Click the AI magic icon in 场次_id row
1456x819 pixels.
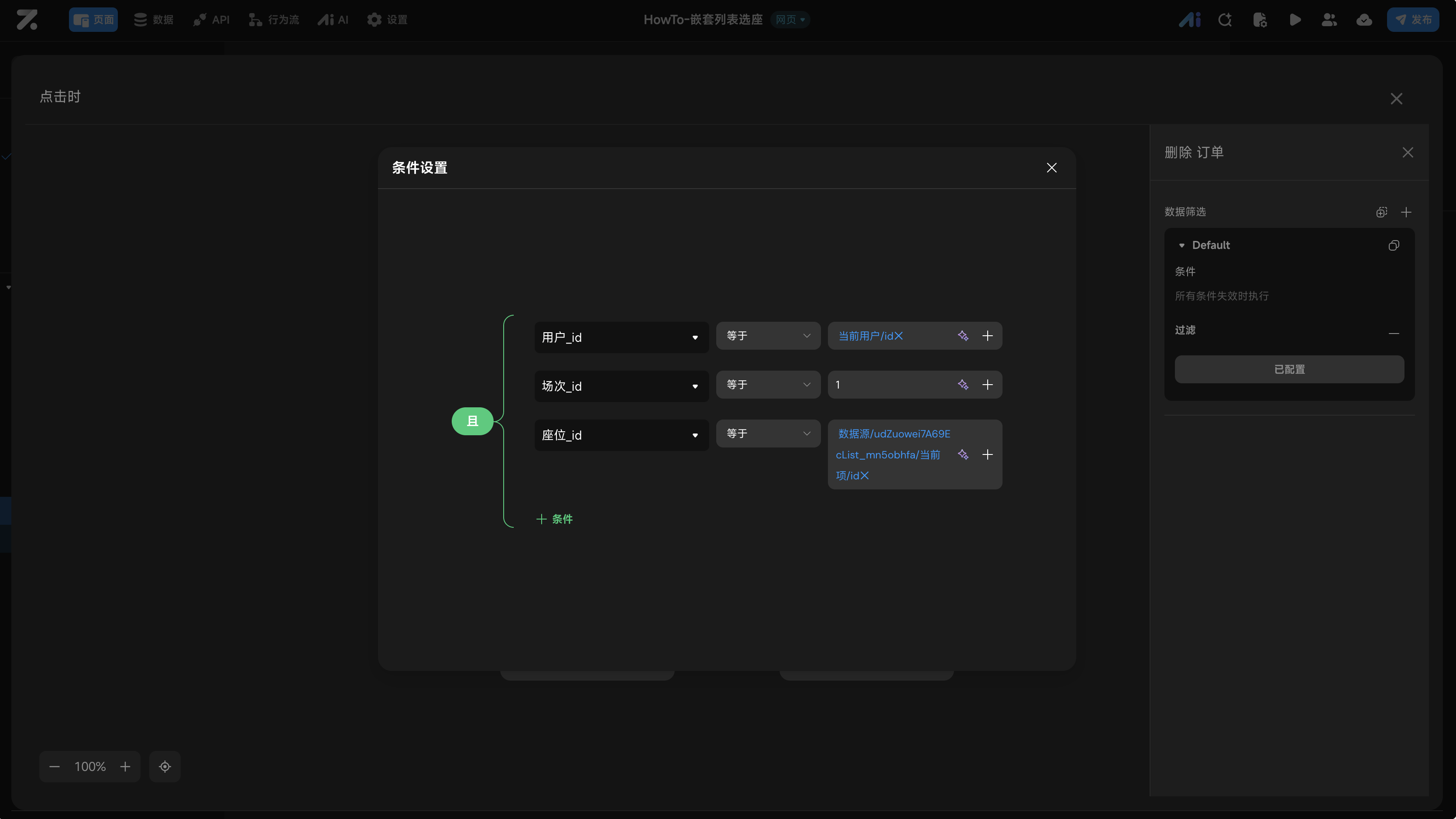point(963,385)
